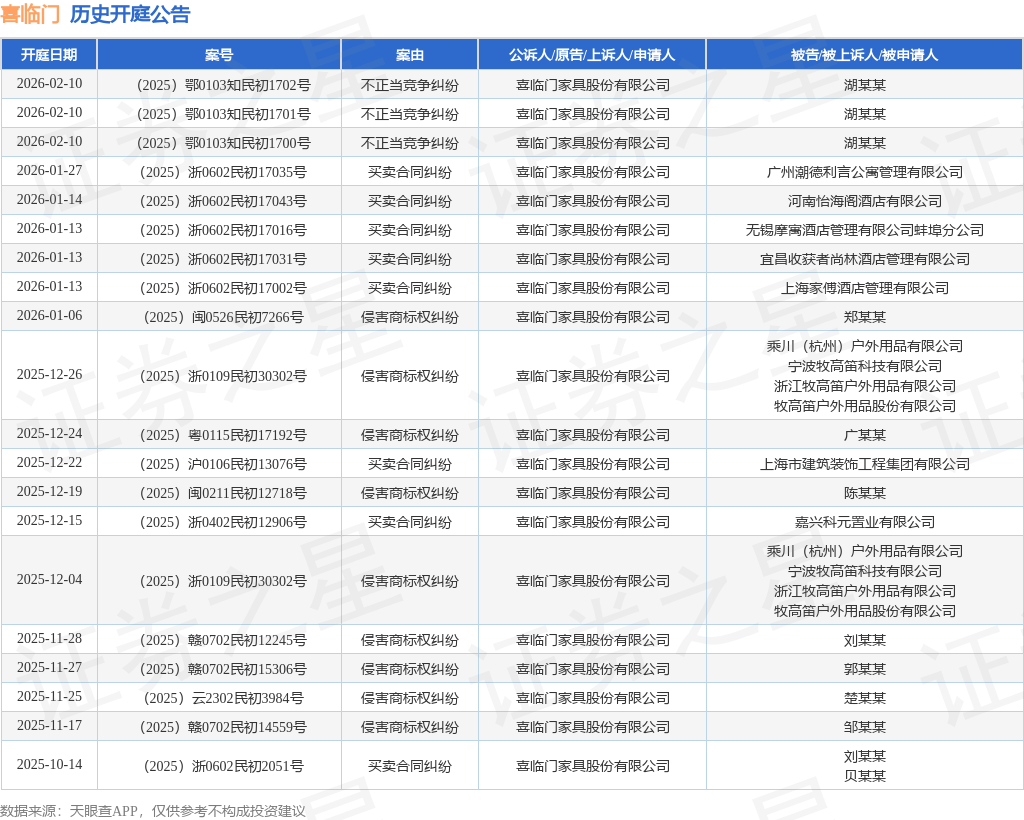
Task: Click defendant 河南怡海阁酒店有限公司
Action: click(865, 201)
